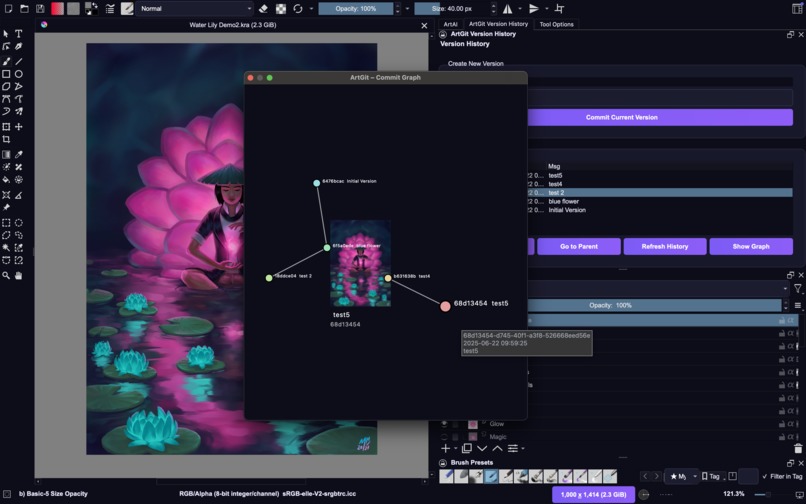Select the Freehand Brush tool
Screen dimensions: 806x504
pos(6,61)
